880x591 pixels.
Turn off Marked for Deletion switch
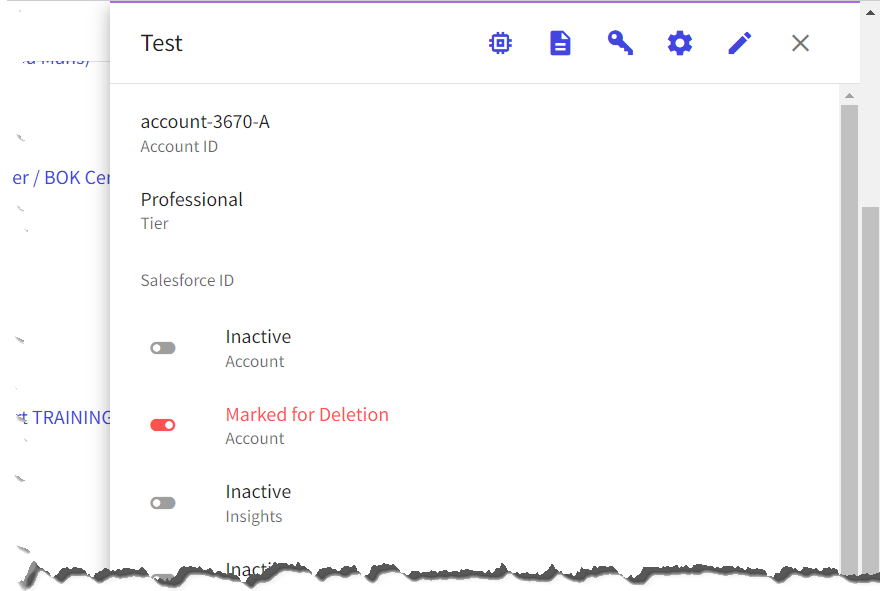163,425
